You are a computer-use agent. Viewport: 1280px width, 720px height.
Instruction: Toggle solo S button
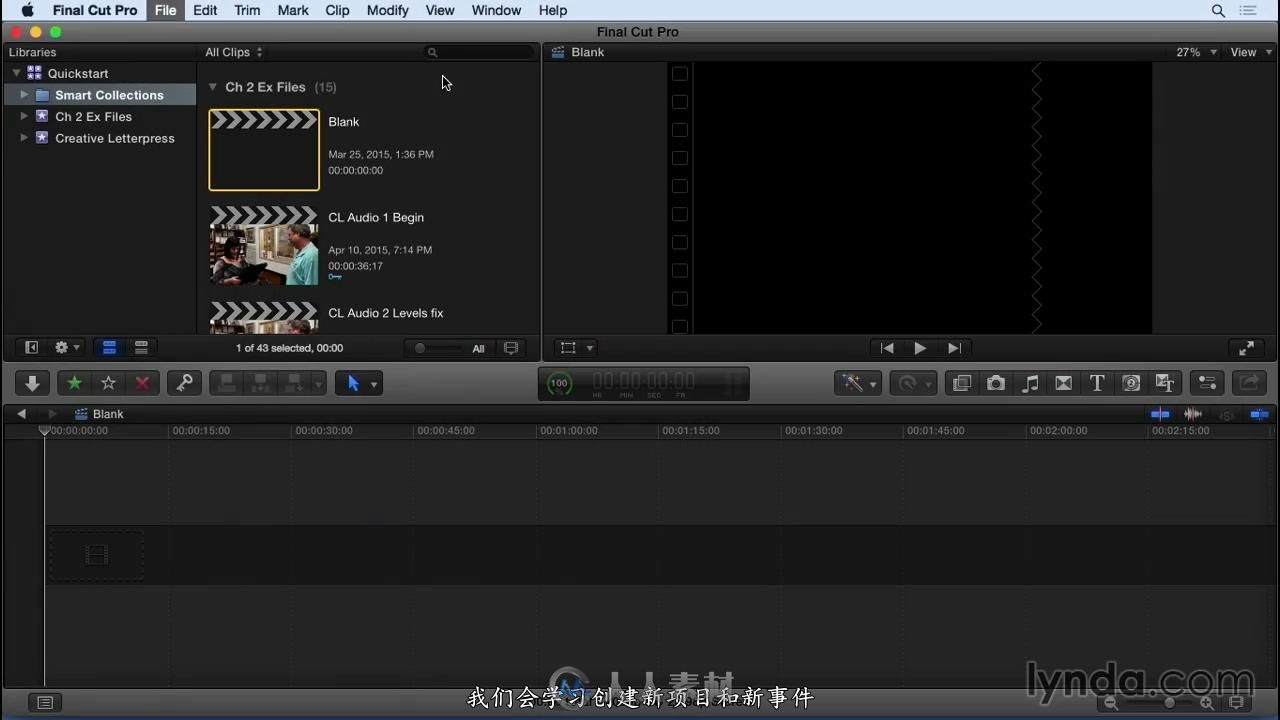click(x=1227, y=414)
